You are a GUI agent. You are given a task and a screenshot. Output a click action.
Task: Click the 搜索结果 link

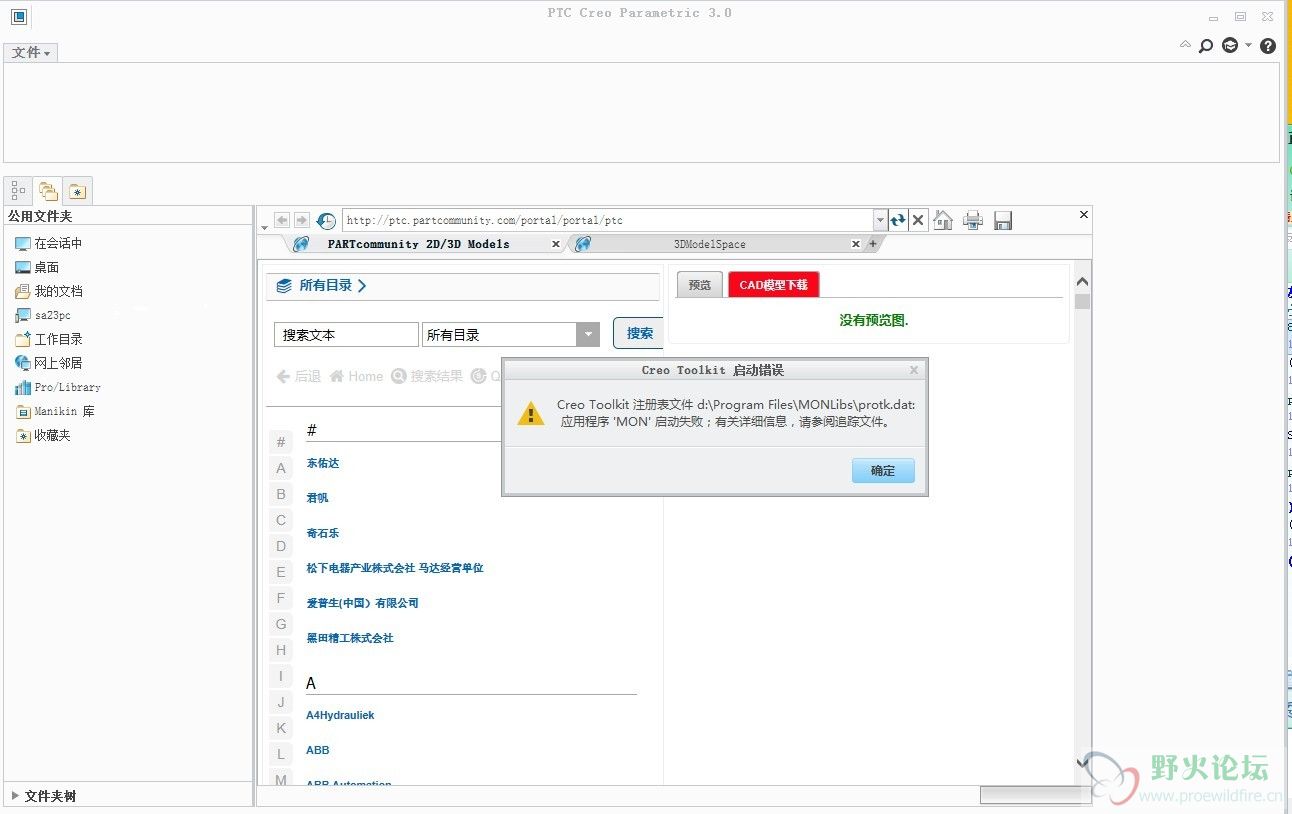point(427,376)
